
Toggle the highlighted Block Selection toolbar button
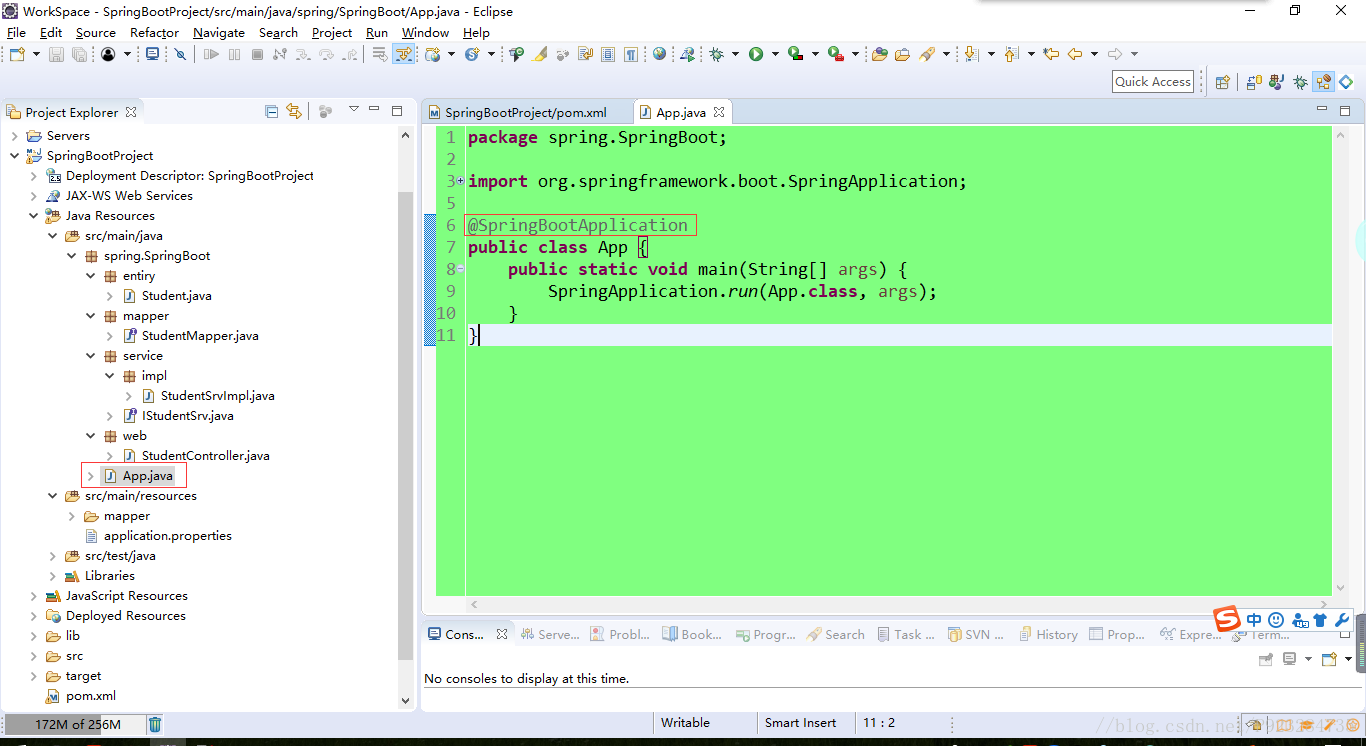403,54
